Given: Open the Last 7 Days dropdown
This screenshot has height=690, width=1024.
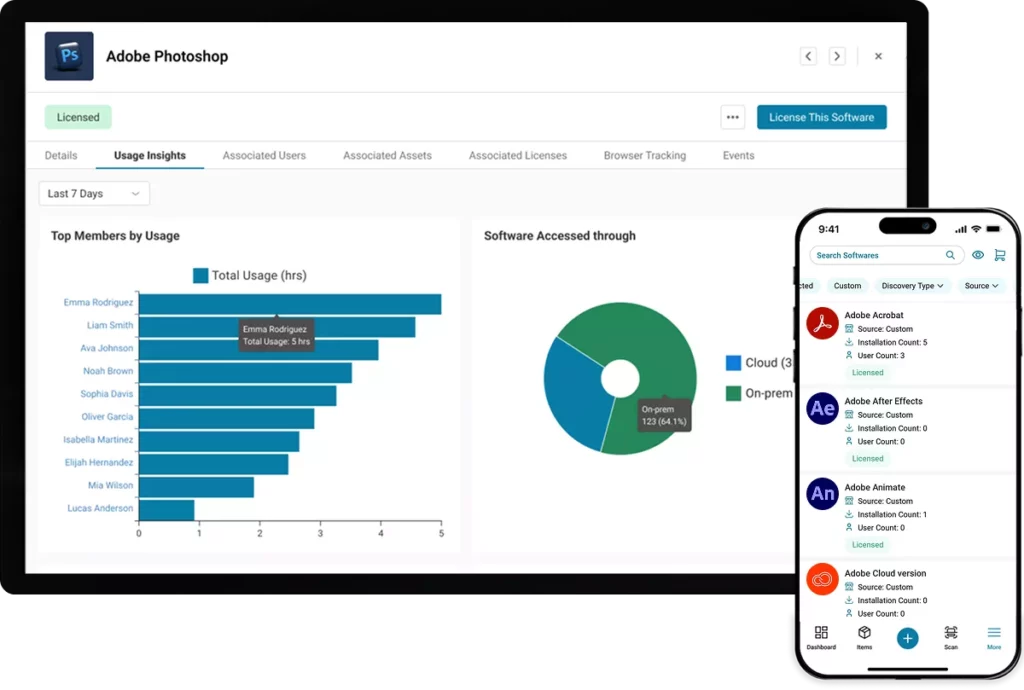Looking at the screenshot, I should click(x=94, y=193).
